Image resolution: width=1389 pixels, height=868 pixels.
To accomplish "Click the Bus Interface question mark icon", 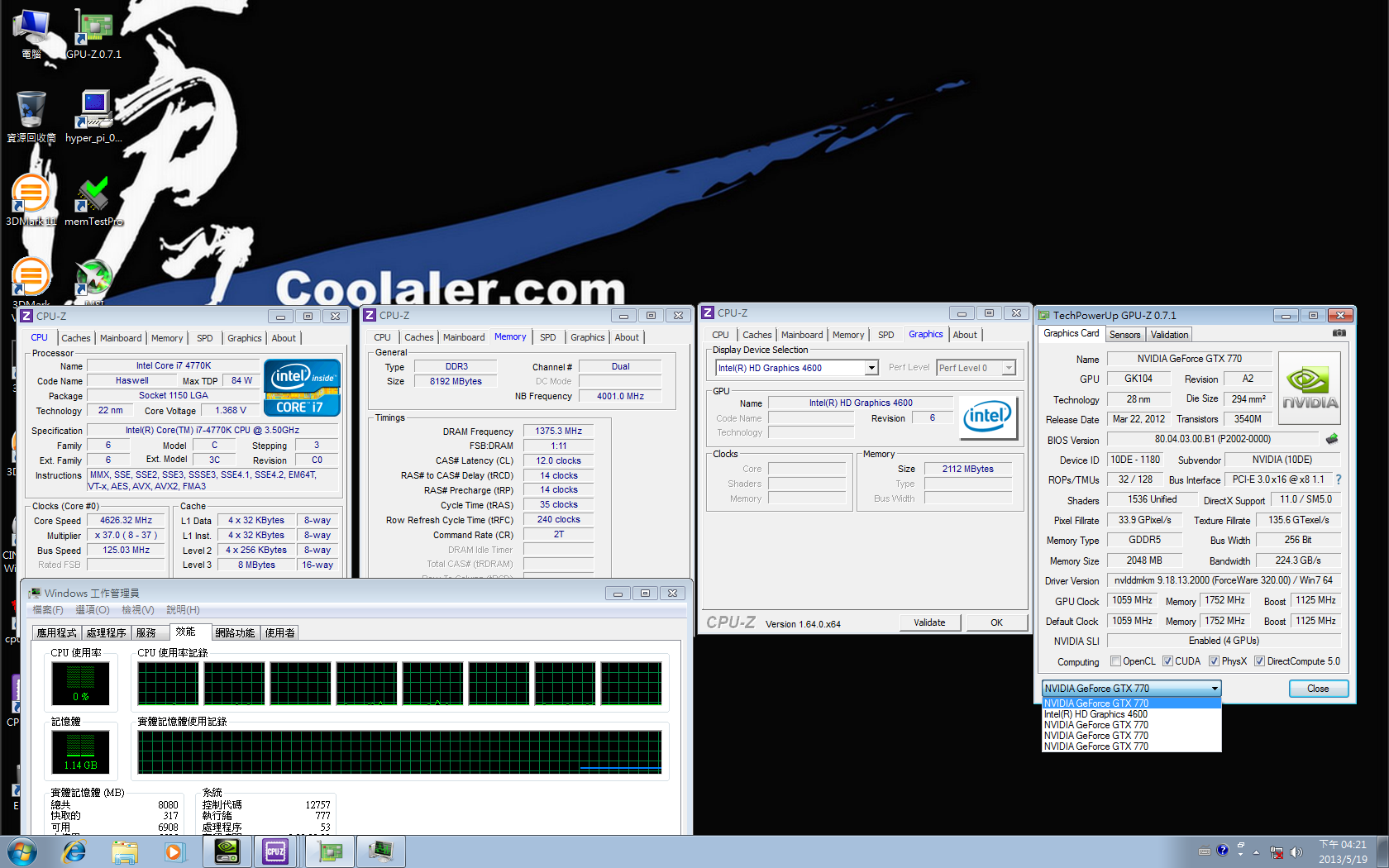I will pyautogui.click(x=1338, y=479).
